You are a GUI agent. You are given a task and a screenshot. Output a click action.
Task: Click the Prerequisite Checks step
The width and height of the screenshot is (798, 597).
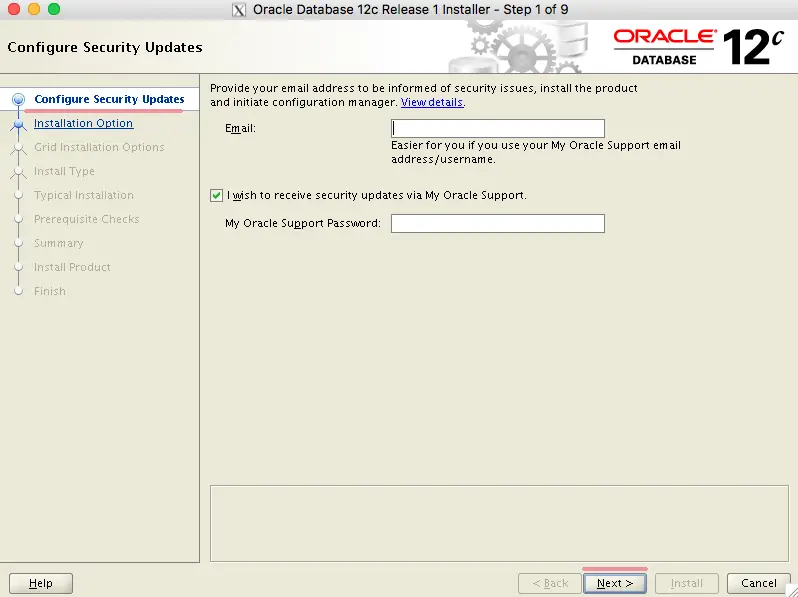tap(87, 219)
